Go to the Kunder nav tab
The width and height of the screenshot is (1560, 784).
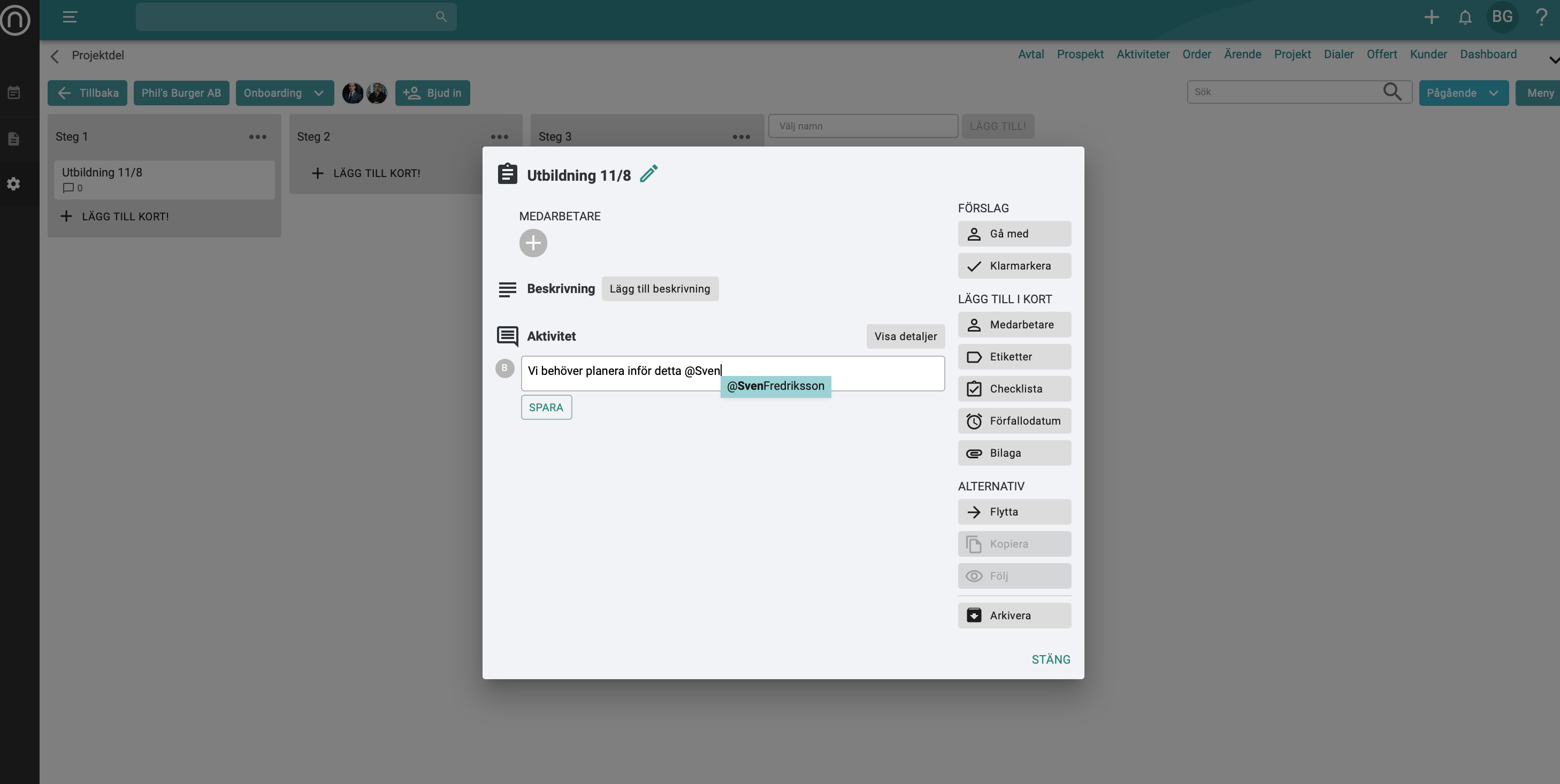[1428, 55]
